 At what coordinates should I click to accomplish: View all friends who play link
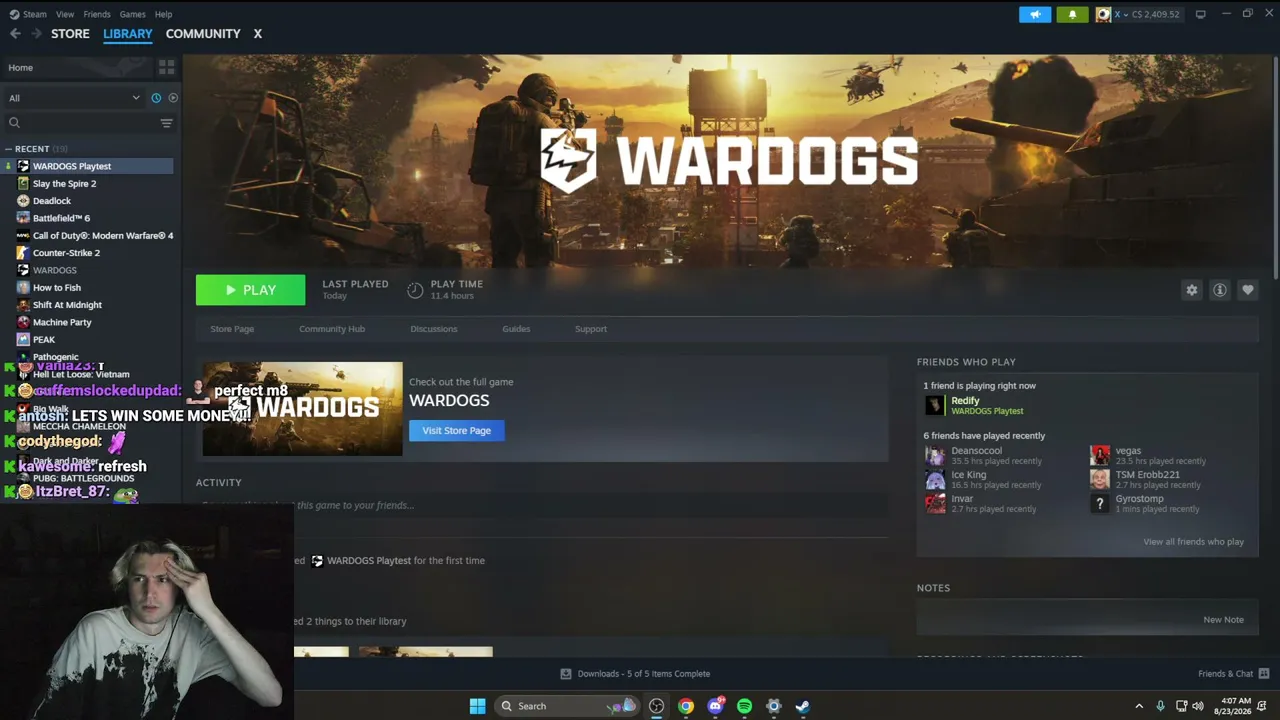(x=1193, y=542)
